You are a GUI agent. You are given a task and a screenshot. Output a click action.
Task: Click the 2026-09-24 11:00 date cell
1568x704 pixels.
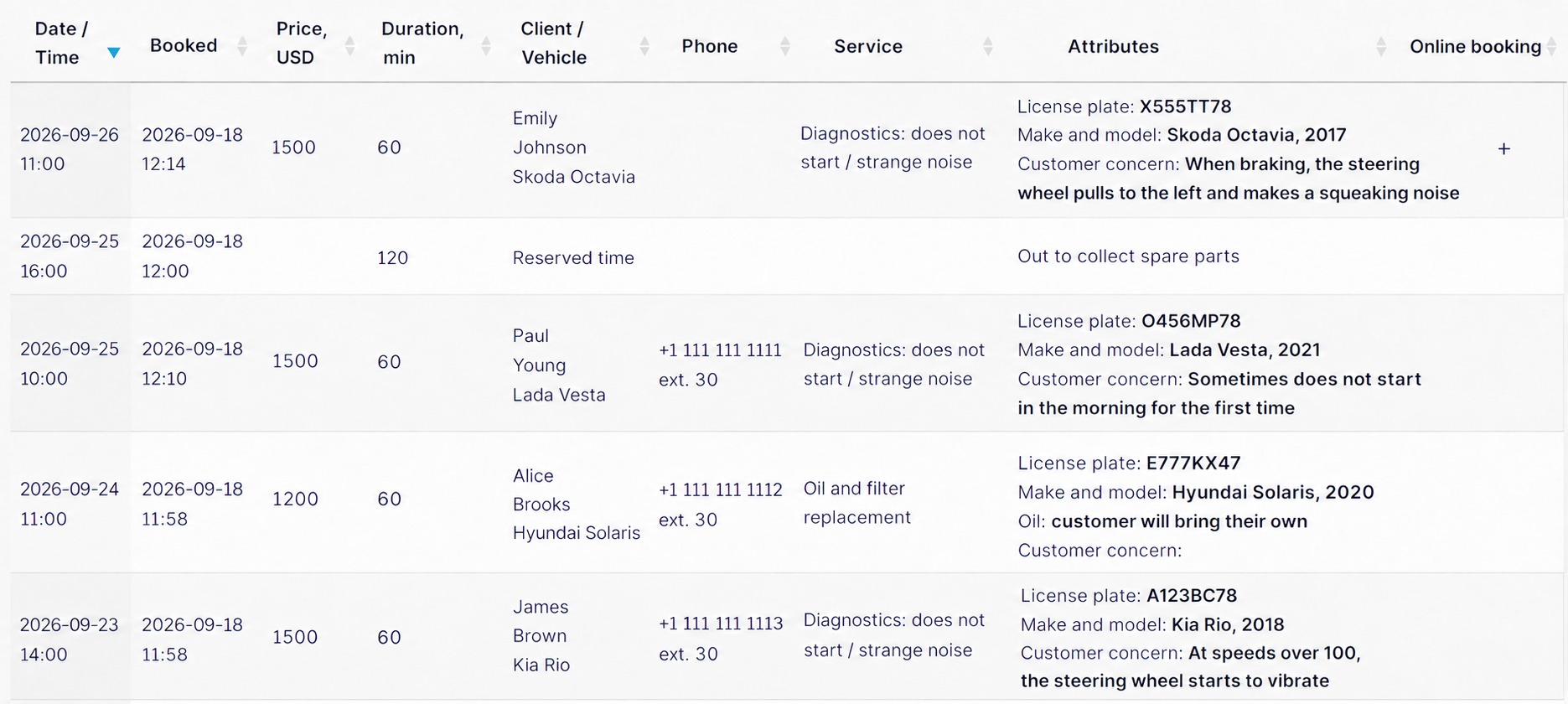point(70,504)
